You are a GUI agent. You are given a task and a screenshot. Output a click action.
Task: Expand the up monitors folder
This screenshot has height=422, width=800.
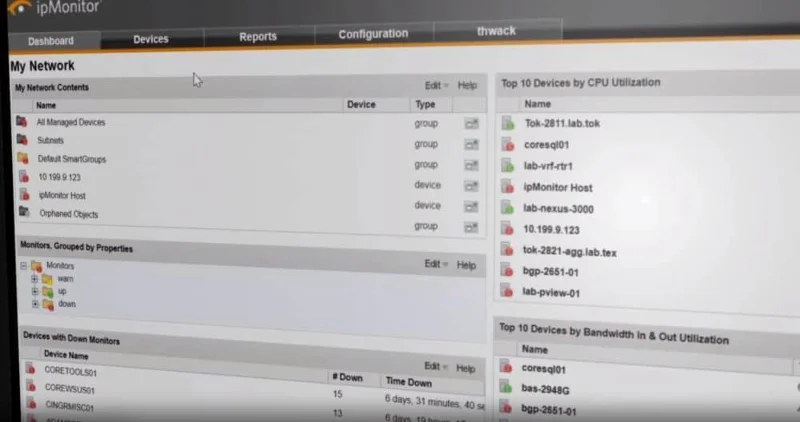35,292
